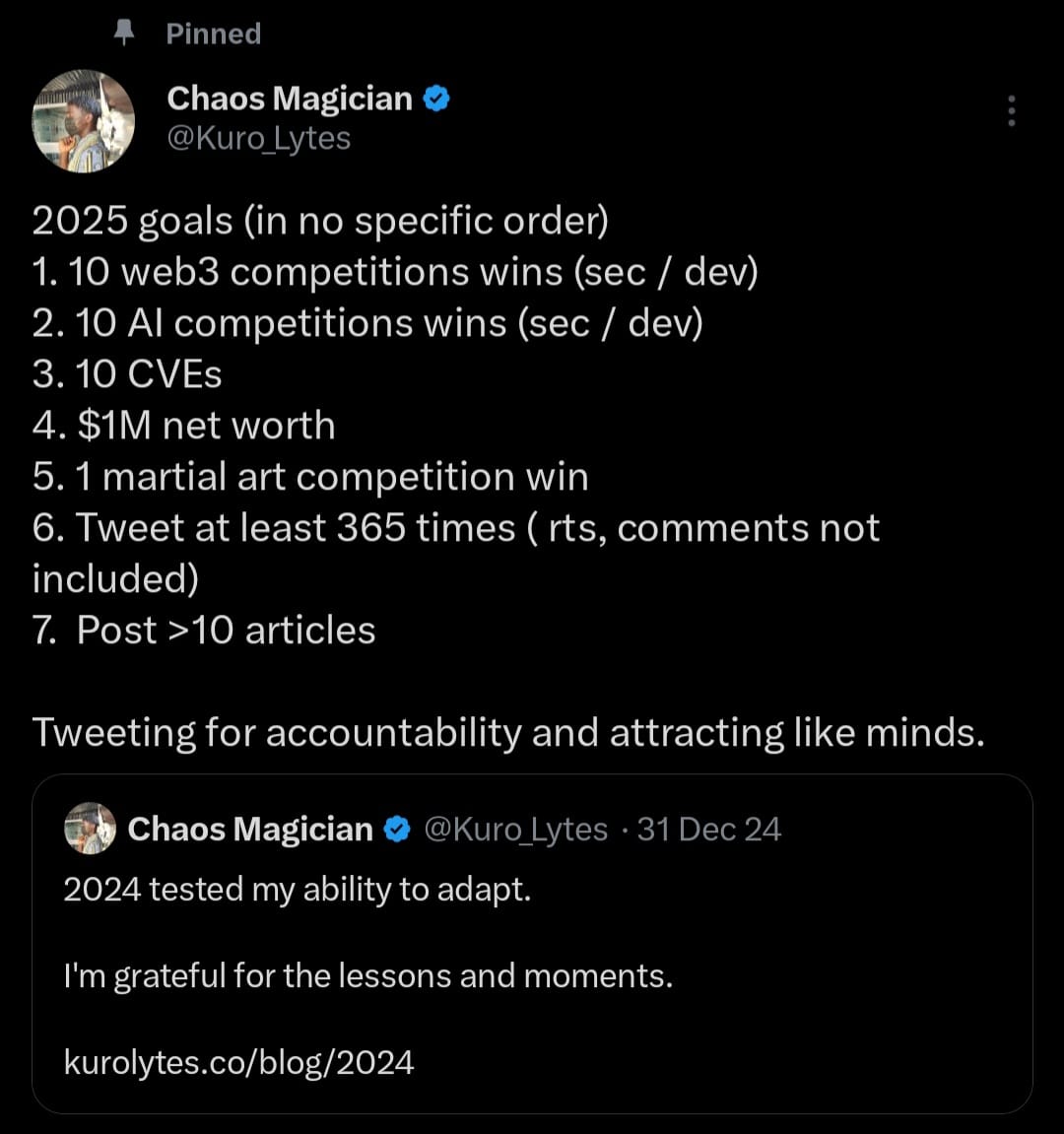Click the "2025 goals (in no specific order)" line
The height and width of the screenshot is (1134, 1064).
[320, 221]
